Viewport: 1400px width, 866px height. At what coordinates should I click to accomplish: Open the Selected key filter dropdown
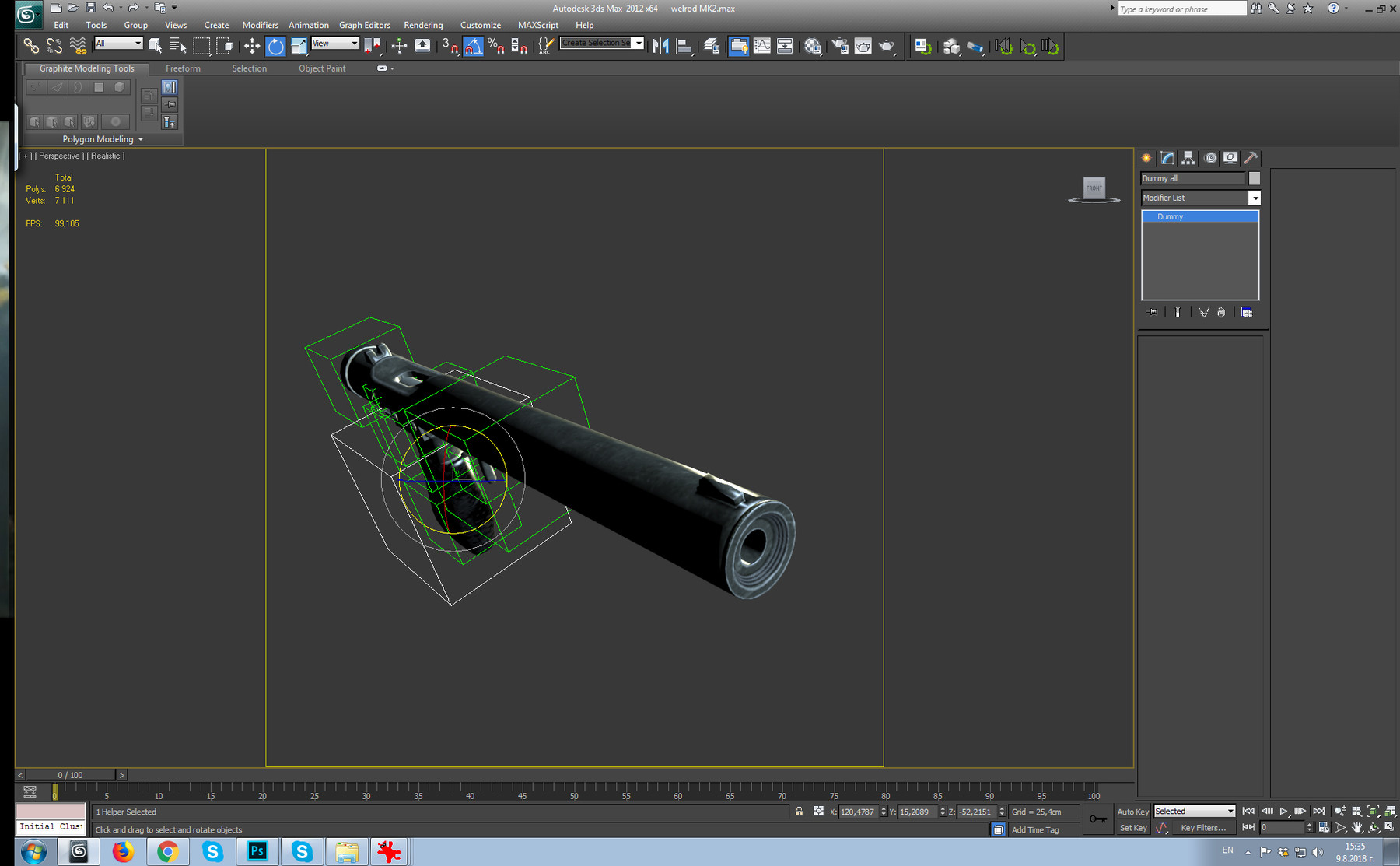coord(1231,811)
